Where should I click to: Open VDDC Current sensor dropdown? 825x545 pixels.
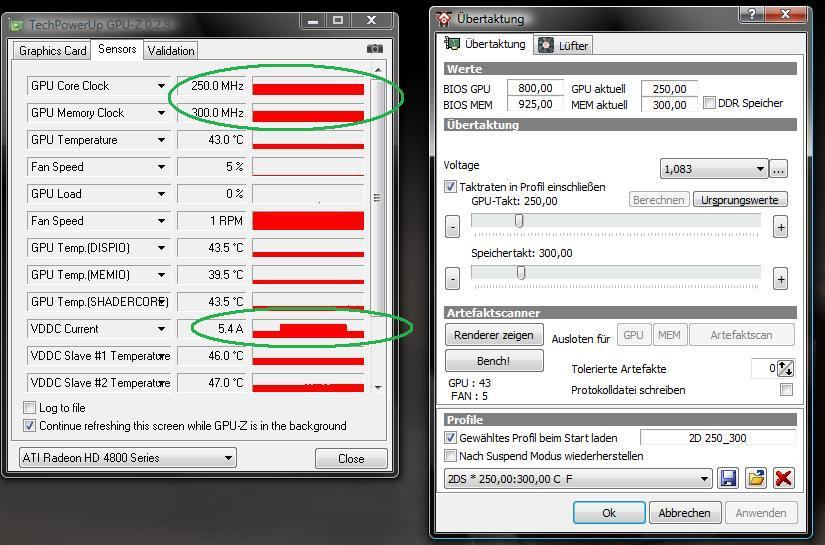tap(161, 329)
